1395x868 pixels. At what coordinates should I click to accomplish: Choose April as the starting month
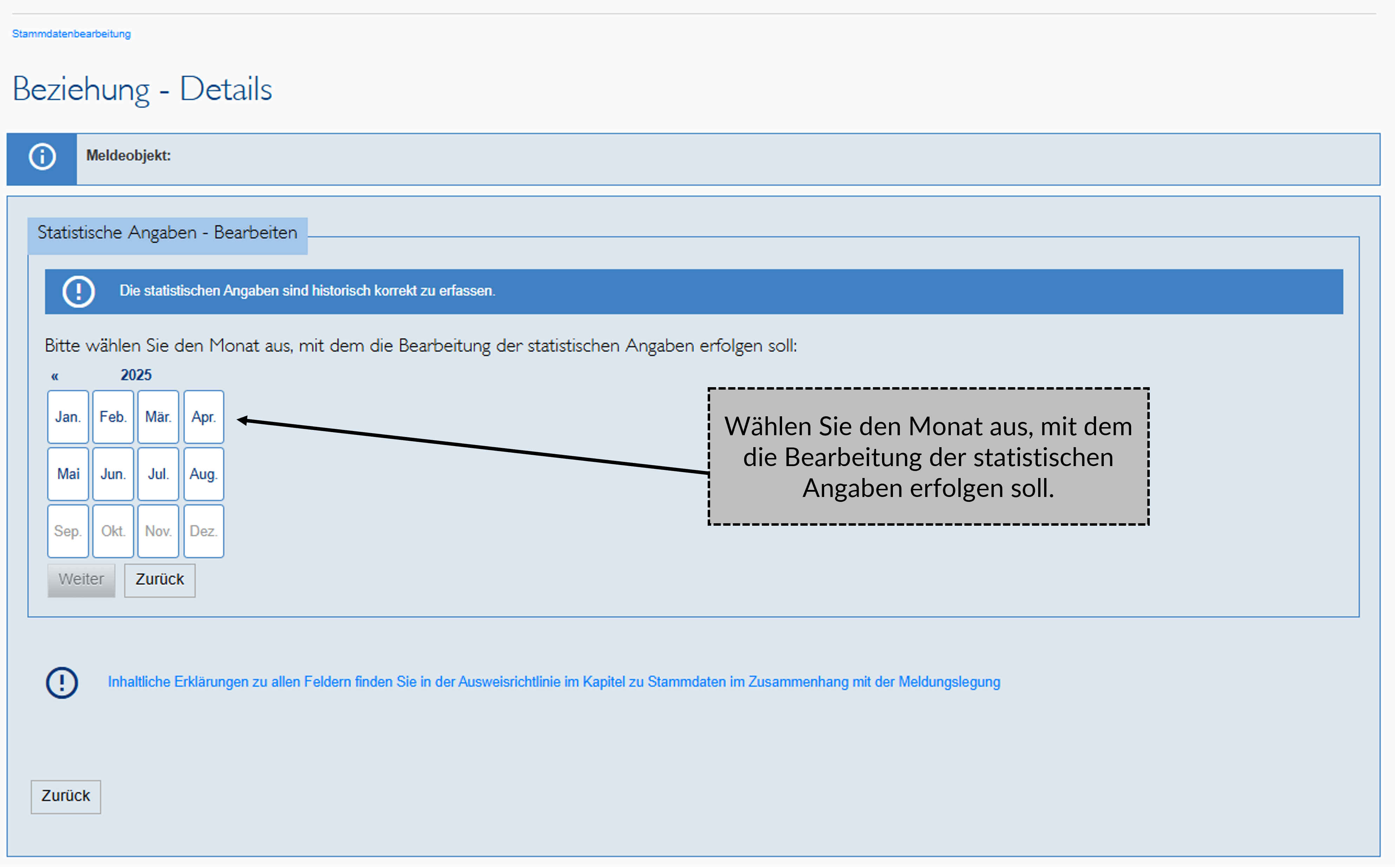pyautogui.click(x=203, y=417)
